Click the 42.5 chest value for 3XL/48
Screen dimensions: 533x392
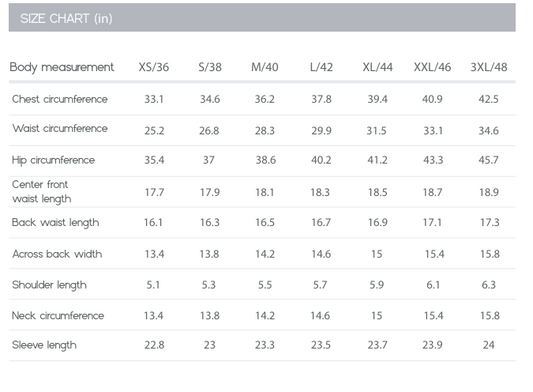(x=488, y=99)
